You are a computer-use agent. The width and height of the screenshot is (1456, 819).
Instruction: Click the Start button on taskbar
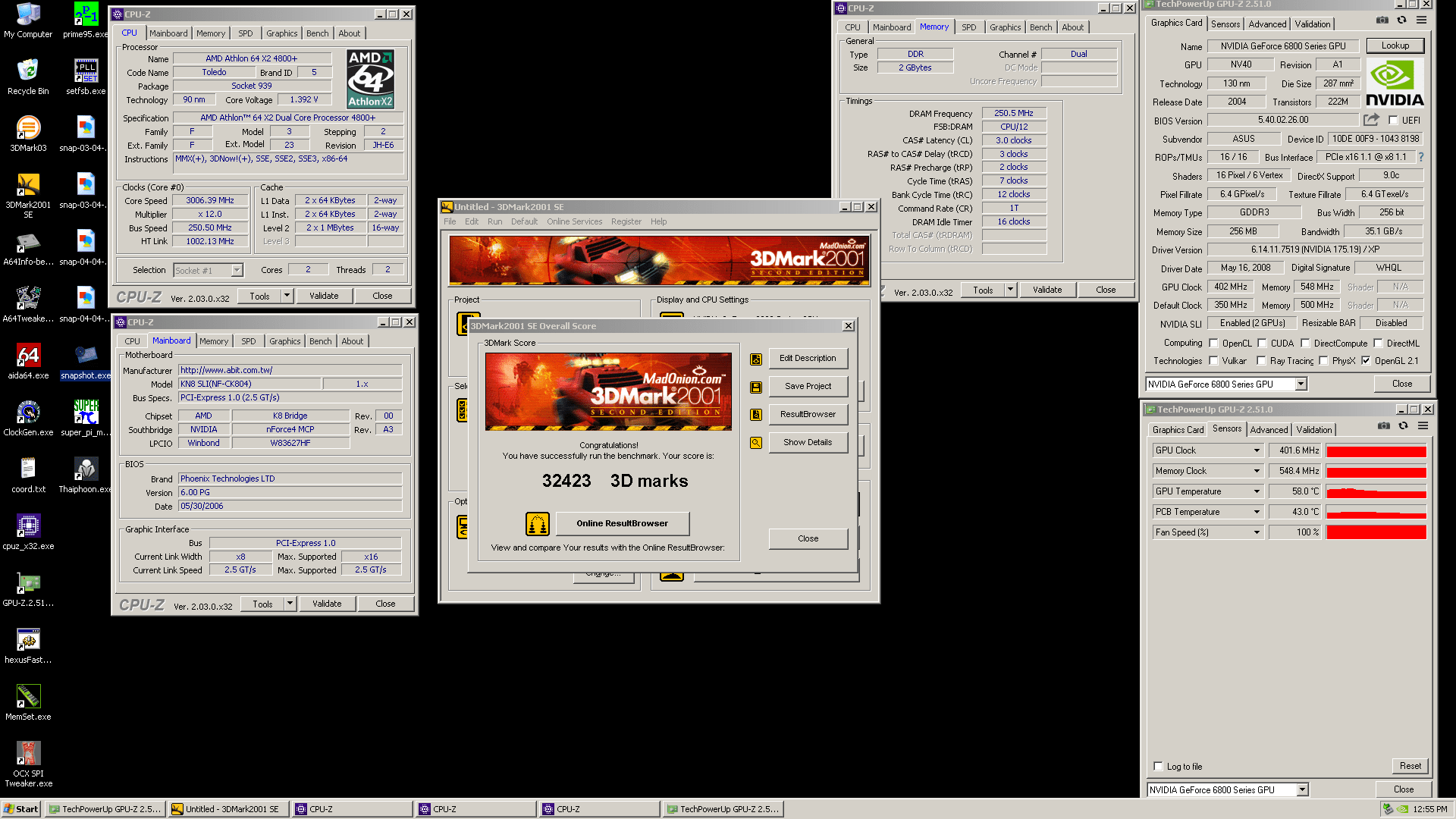pos(21,809)
